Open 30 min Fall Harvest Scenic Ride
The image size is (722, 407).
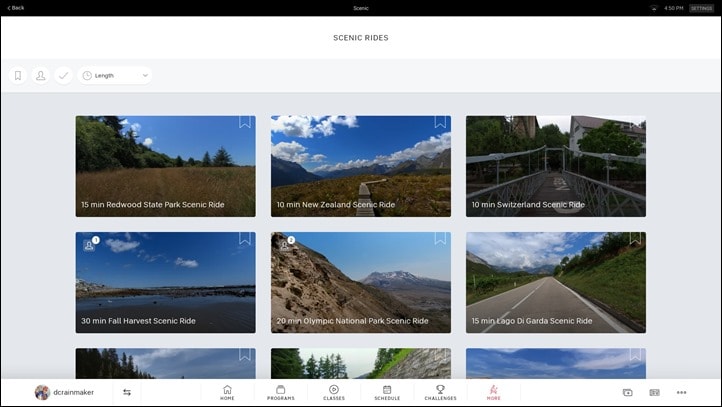(165, 282)
